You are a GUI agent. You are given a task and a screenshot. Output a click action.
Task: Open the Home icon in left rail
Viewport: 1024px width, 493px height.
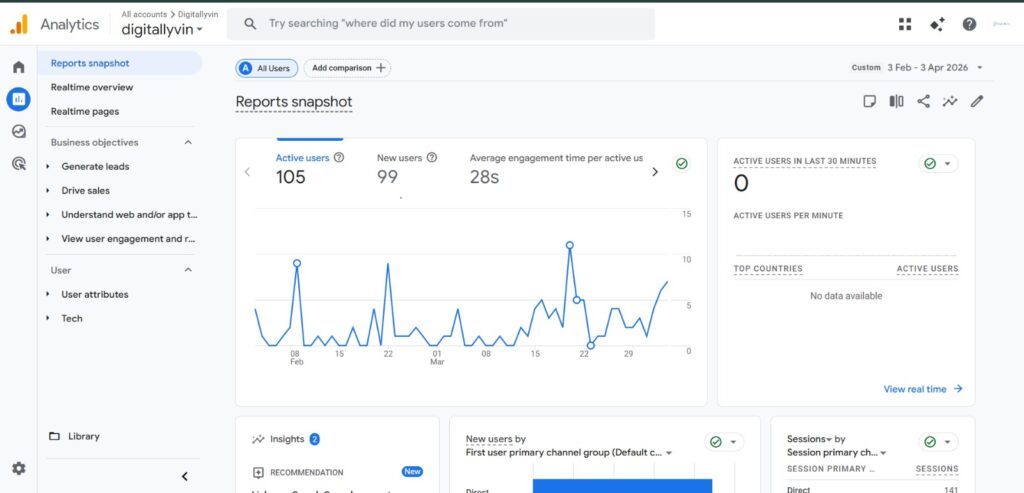pos(18,67)
